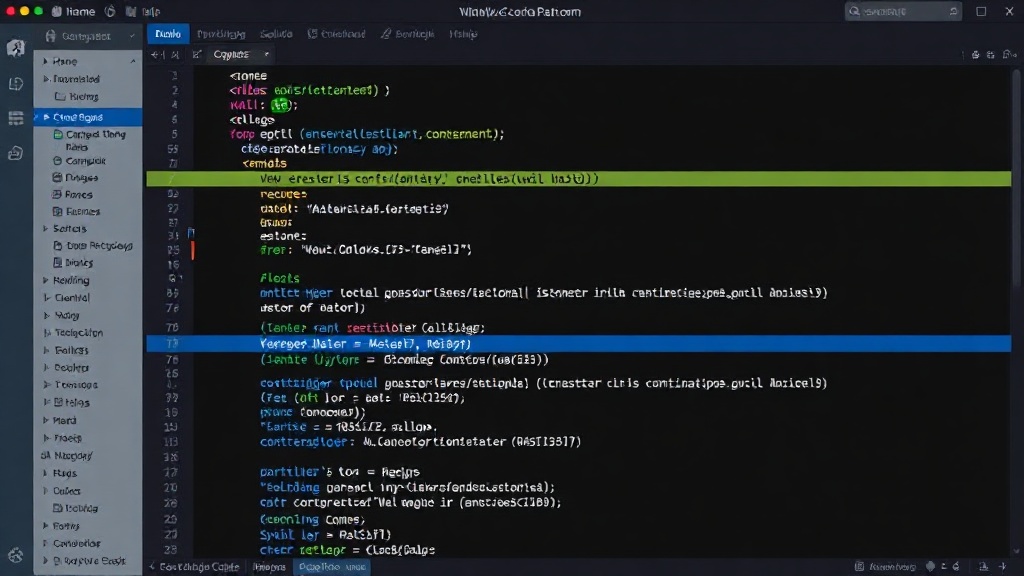Screen dimensions: 1024x576
Task: Click the macOS green fullscreen dot
Action: click(38, 11)
